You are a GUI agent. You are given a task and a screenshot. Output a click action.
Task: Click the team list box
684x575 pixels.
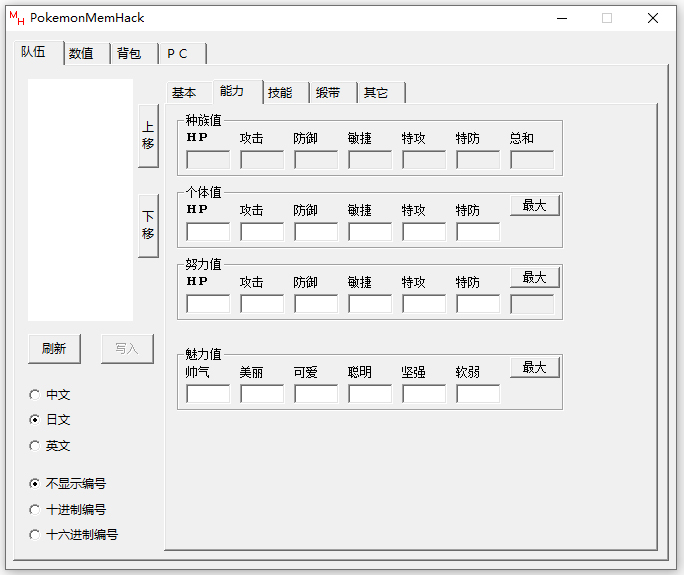click(81, 200)
